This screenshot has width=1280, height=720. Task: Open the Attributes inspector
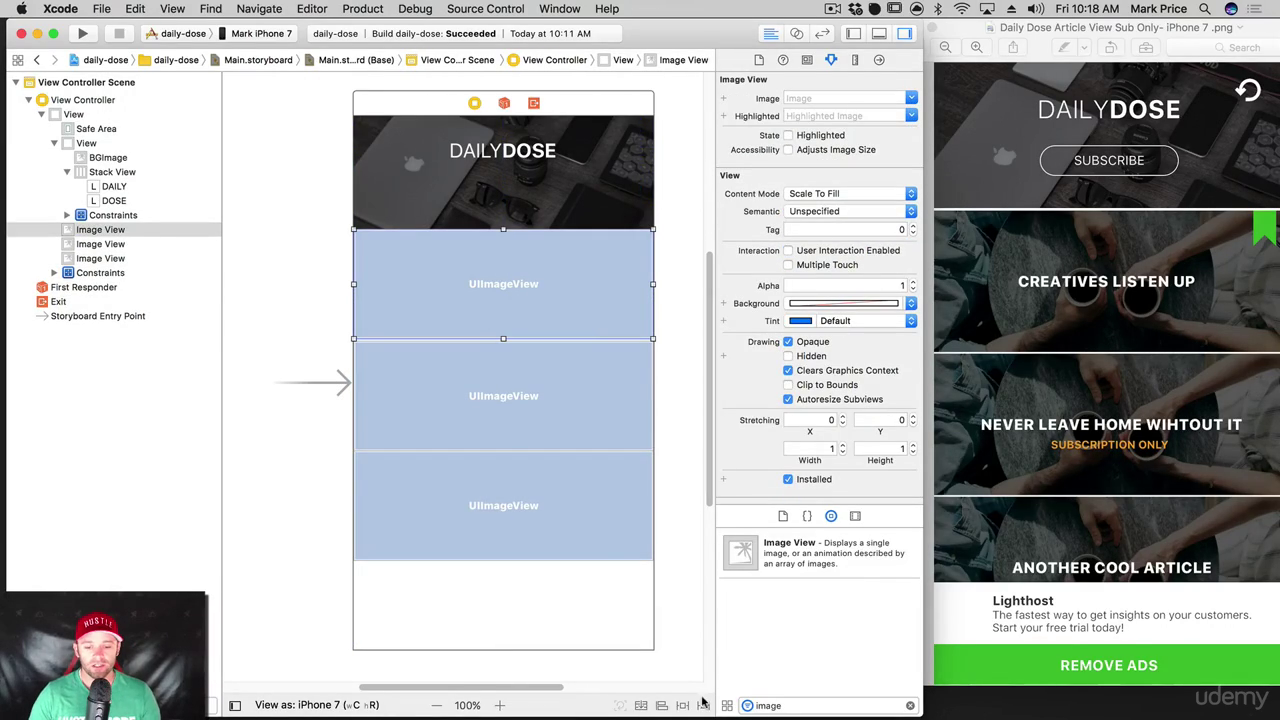coord(831,60)
